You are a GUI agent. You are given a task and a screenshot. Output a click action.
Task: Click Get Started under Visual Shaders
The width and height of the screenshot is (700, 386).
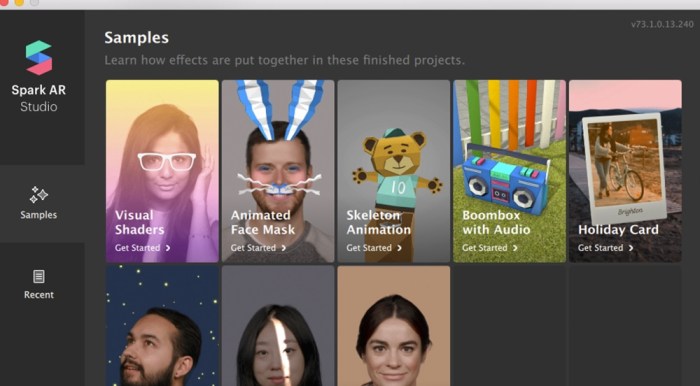(x=142, y=248)
